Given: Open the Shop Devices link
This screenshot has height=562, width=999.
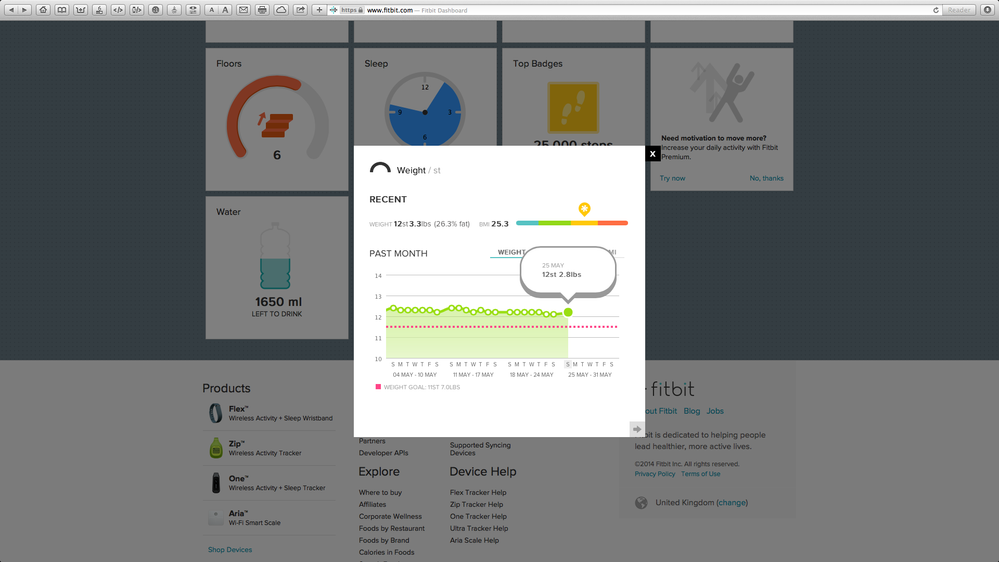Looking at the screenshot, I should (230, 549).
